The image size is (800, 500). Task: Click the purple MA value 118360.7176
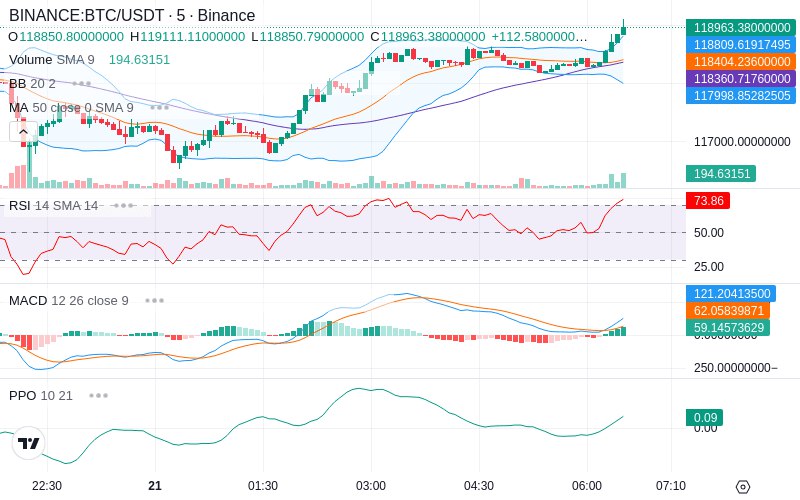[x=741, y=79]
